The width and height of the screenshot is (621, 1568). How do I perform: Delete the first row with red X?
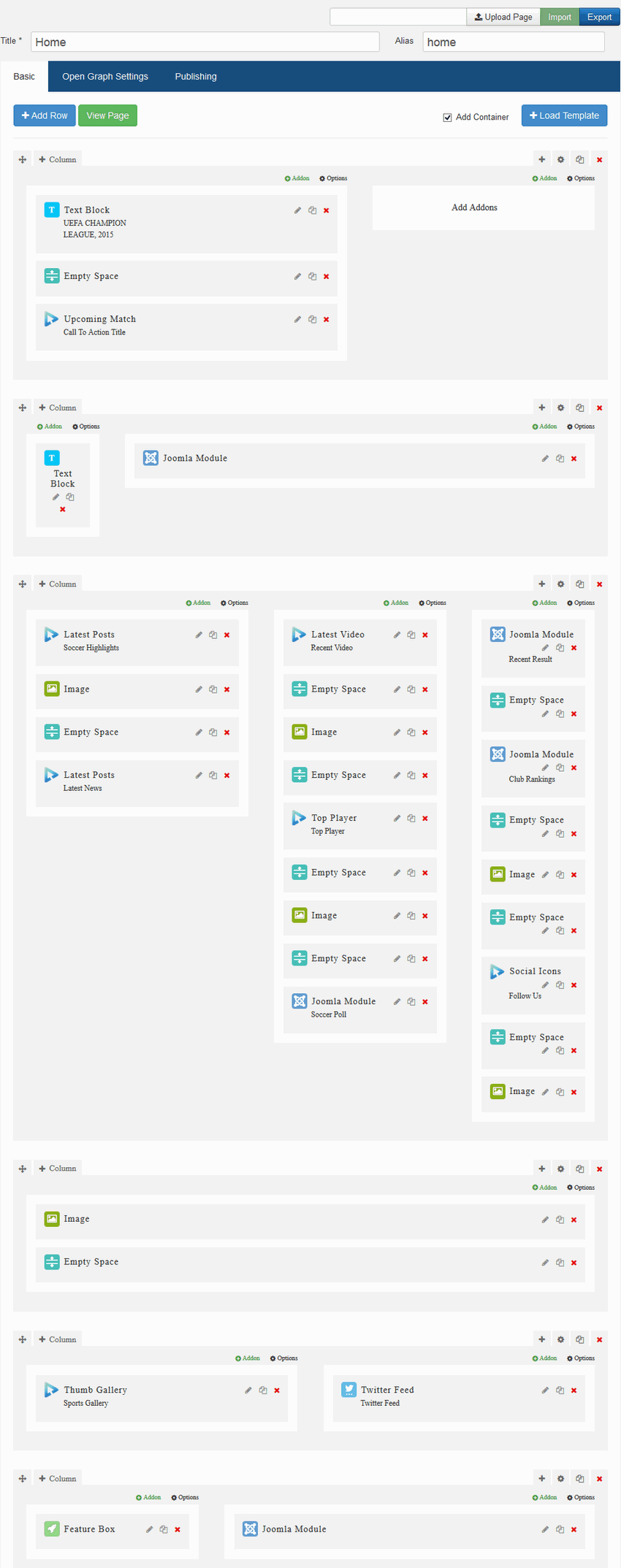tap(599, 160)
